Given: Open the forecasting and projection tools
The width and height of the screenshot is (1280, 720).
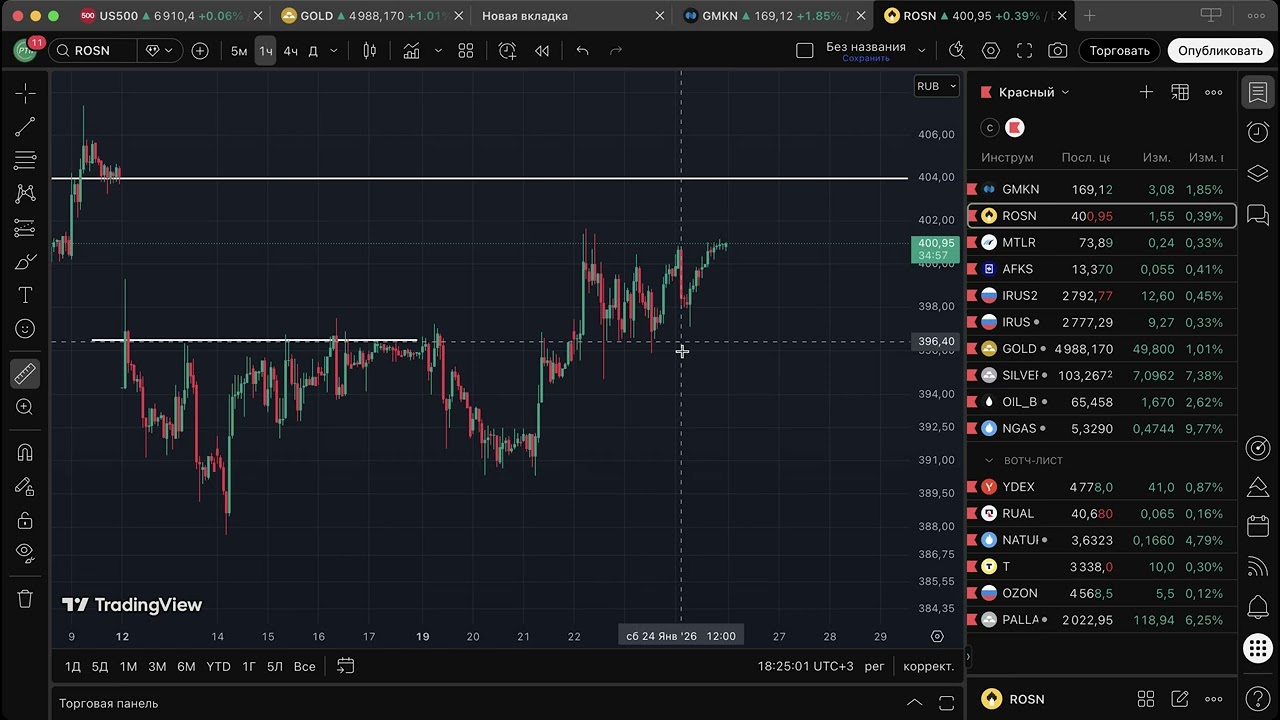Looking at the screenshot, I should 25,228.
